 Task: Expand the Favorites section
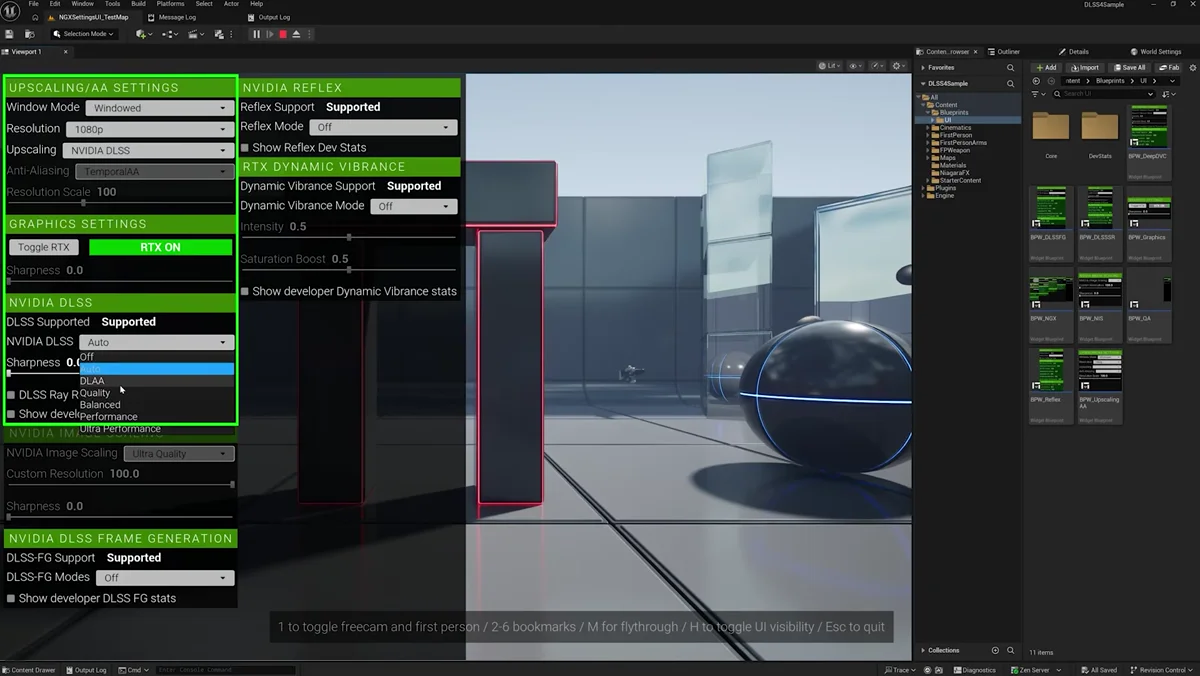pos(923,68)
